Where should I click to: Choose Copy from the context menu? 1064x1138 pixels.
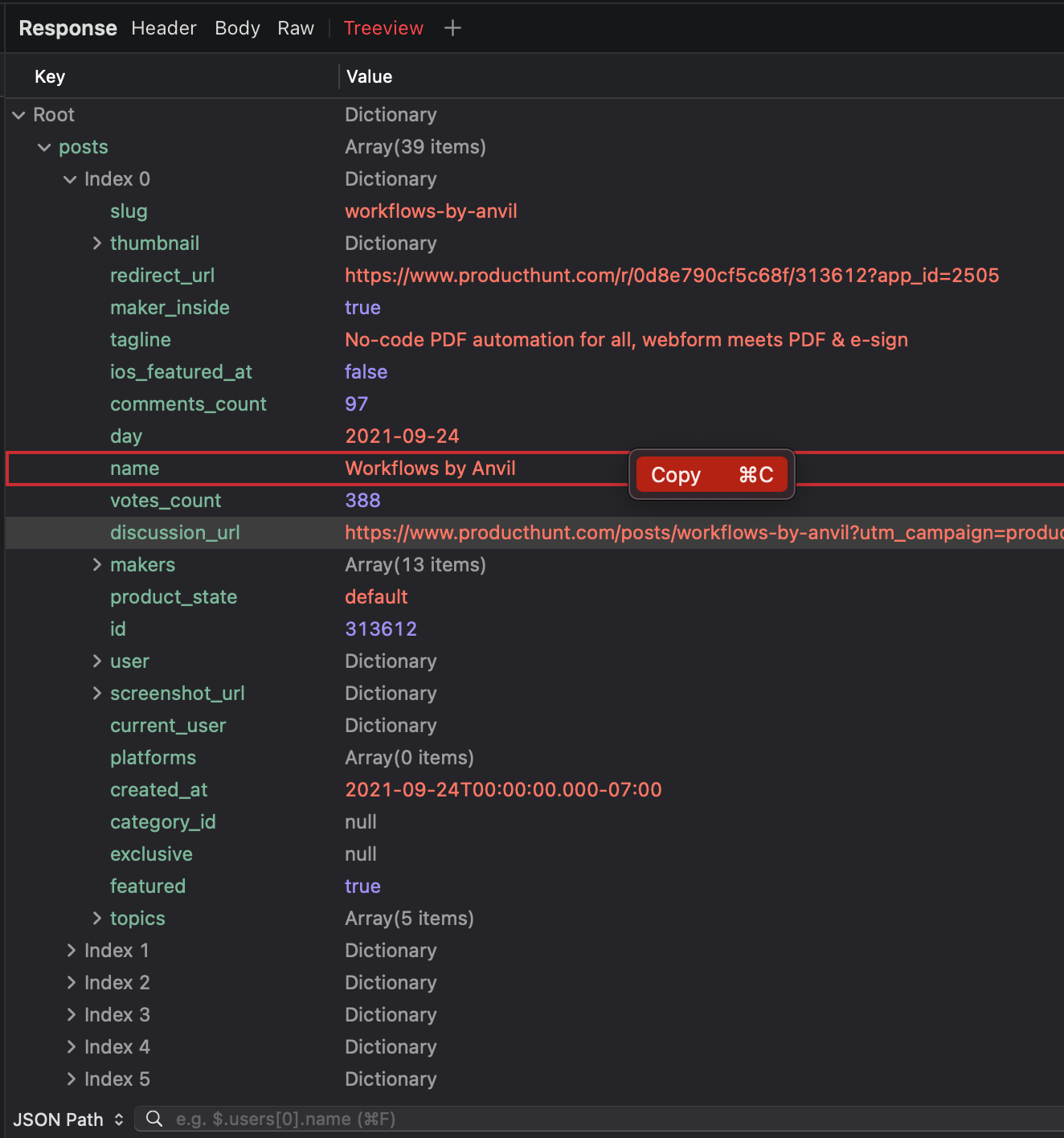click(x=712, y=475)
